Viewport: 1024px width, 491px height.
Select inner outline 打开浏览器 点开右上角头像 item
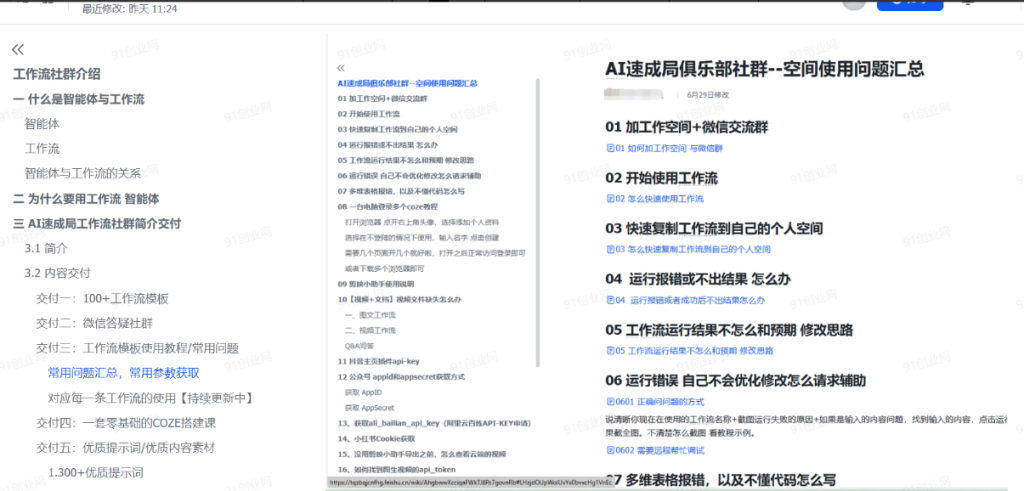pyautogui.click(x=422, y=222)
